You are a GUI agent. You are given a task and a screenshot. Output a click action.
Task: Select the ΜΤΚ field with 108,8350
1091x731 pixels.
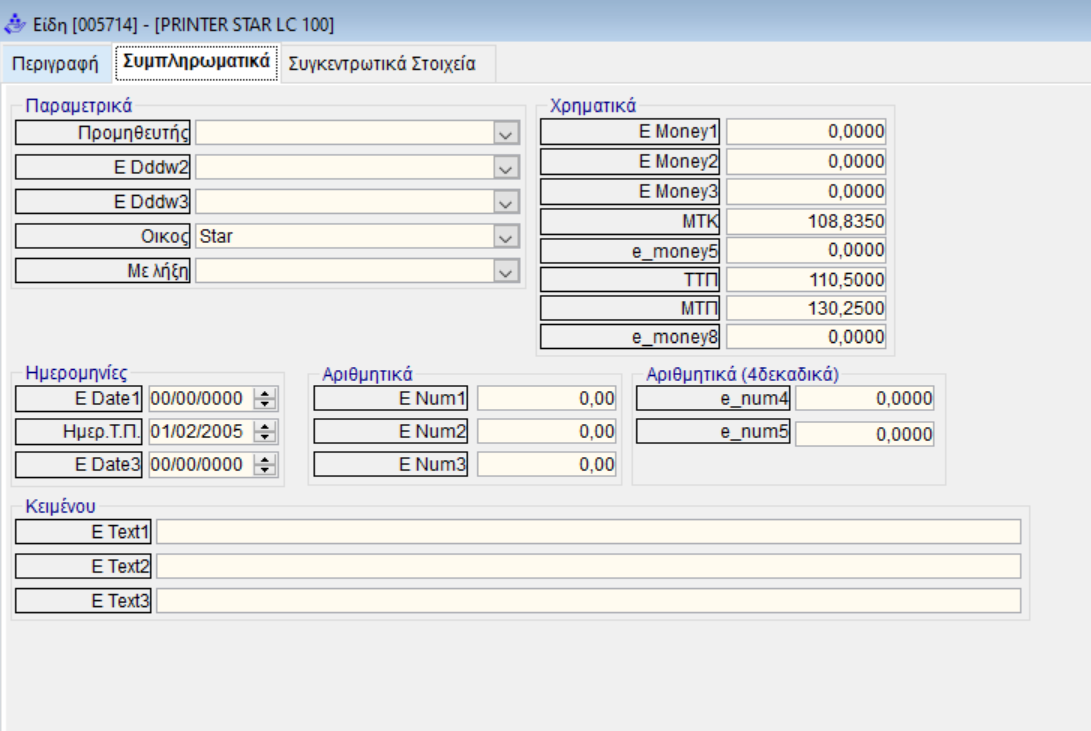click(x=806, y=220)
